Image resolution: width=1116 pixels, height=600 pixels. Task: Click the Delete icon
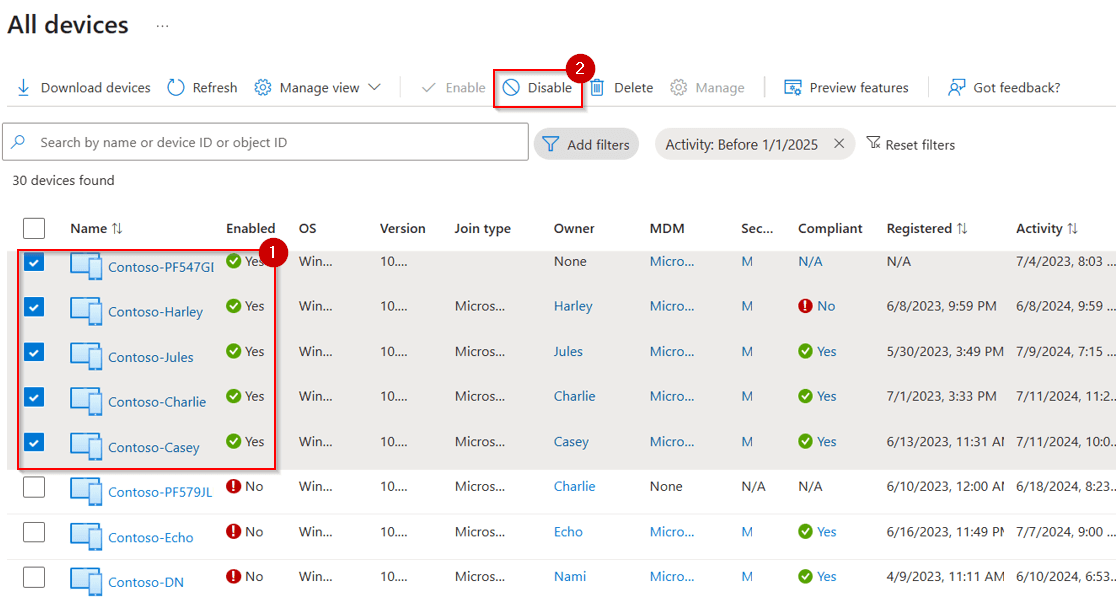tap(595, 87)
